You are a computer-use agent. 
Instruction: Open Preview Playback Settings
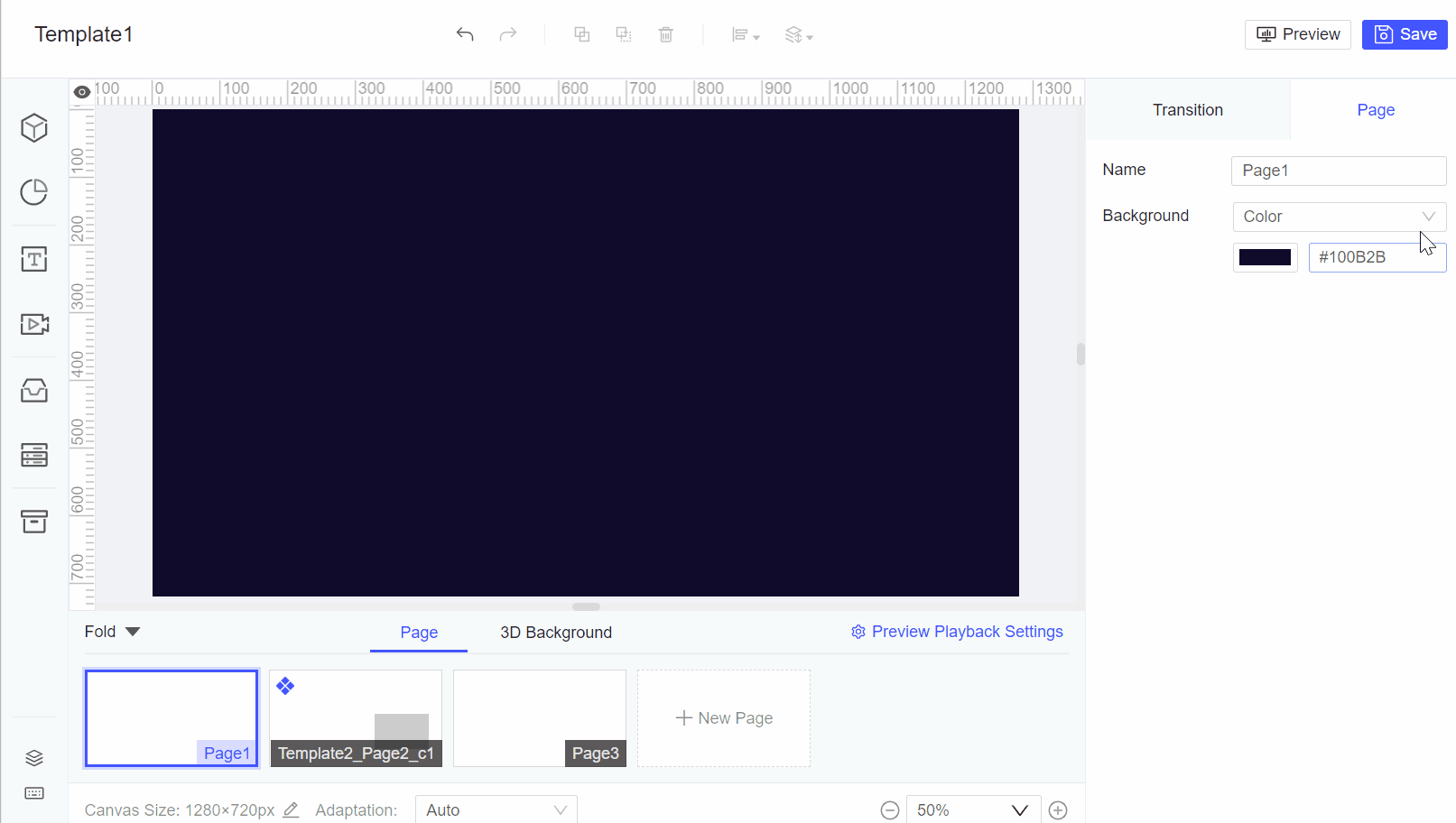(x=956, y=632)
